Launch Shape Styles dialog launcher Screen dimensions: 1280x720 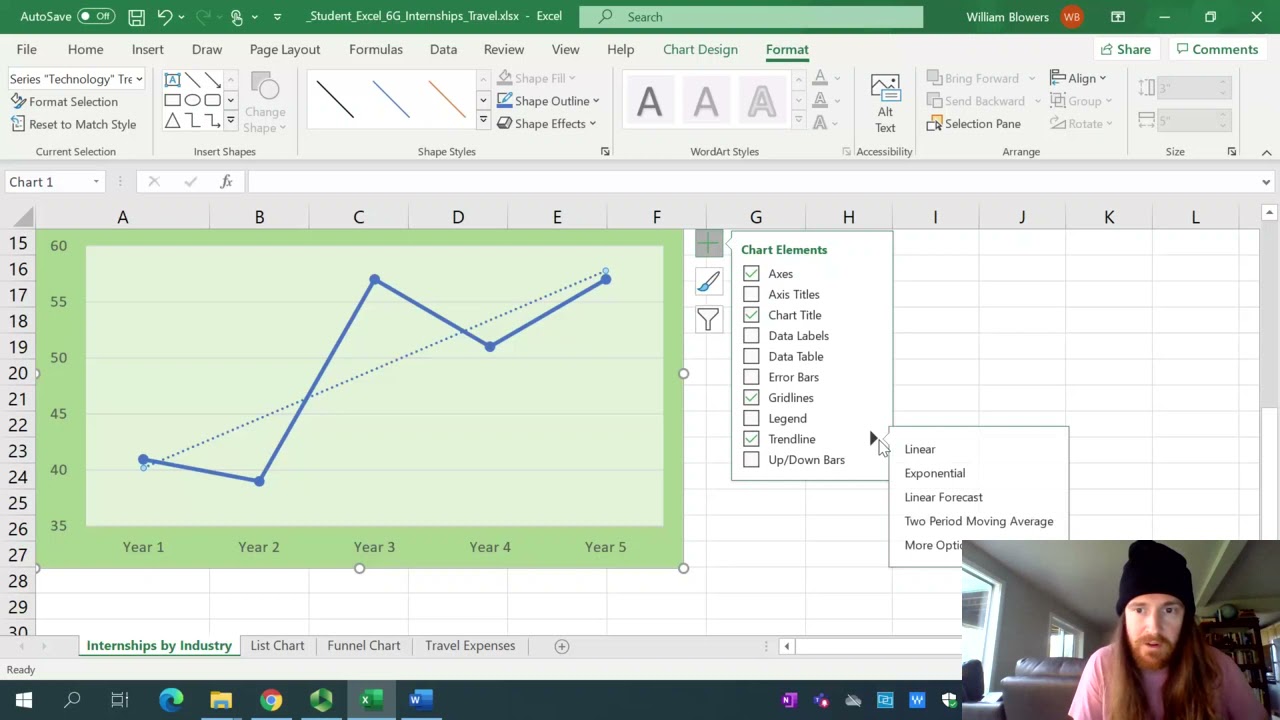click(605, 152)
